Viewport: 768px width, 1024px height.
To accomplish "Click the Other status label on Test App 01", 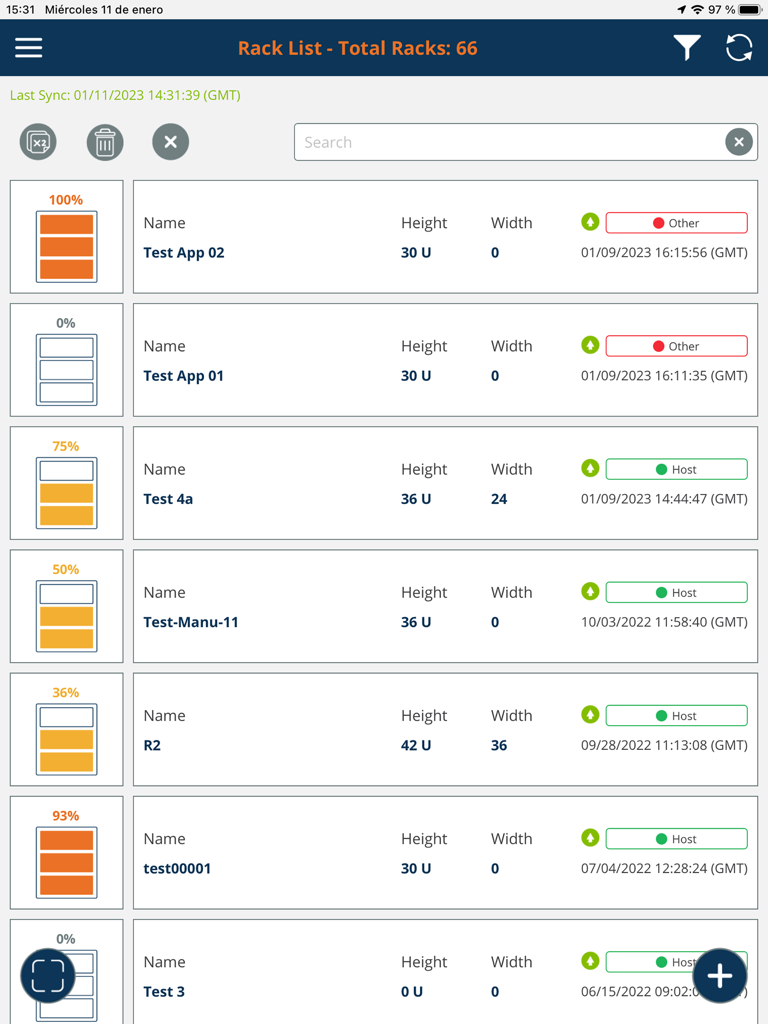I will 676,345.
